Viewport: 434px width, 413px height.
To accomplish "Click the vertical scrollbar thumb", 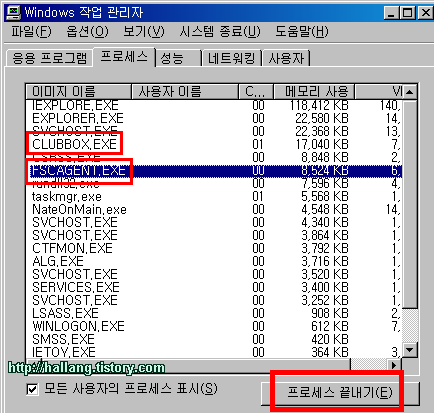I will tap(410, 204).
